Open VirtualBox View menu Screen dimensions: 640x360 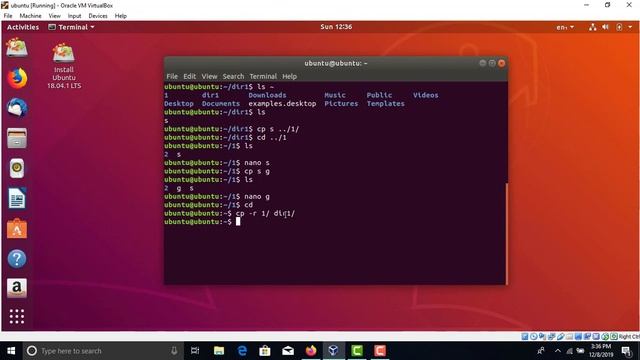point(54,16)
